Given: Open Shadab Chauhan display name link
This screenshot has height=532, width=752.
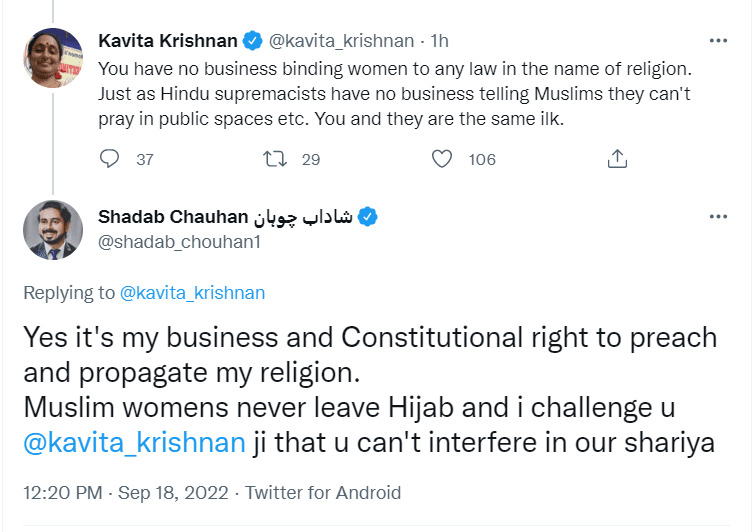Looking at the screenshot, I should [x=226, y=217].
